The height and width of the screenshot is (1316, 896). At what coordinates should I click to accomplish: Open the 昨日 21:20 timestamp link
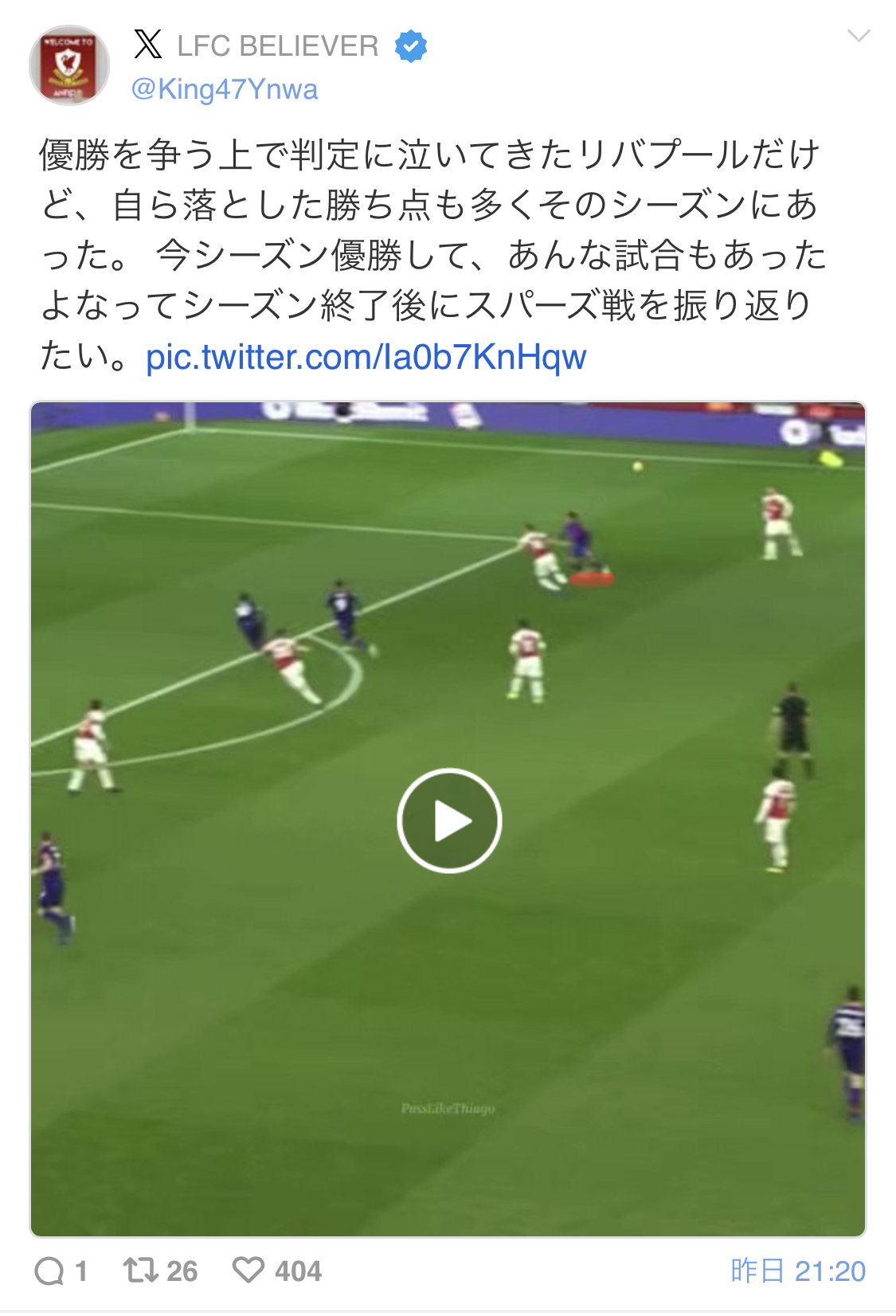pyautogui.click(x=798, y=1271)
